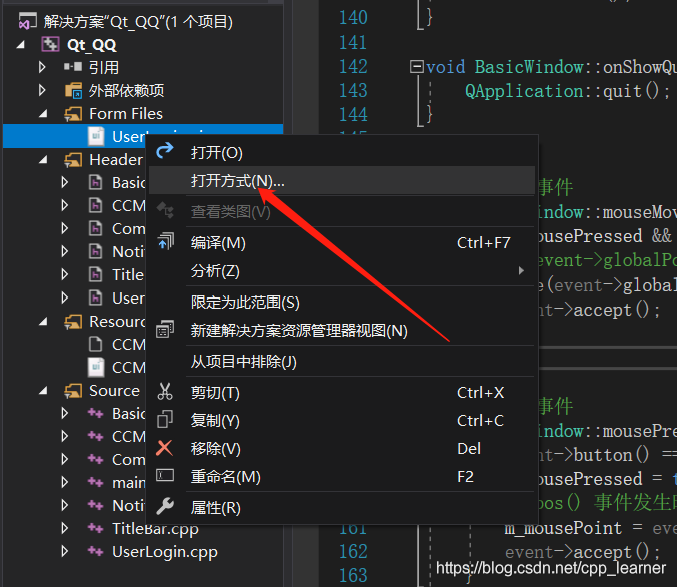Click the ui file icon of selected User item

pyautogui.click(x=96, y=136)
